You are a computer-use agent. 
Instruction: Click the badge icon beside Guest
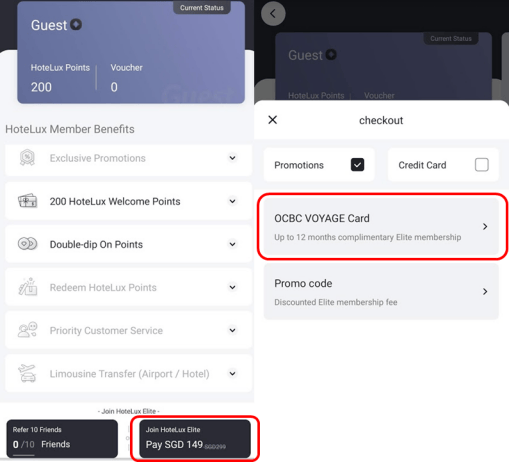pos(76,25)
